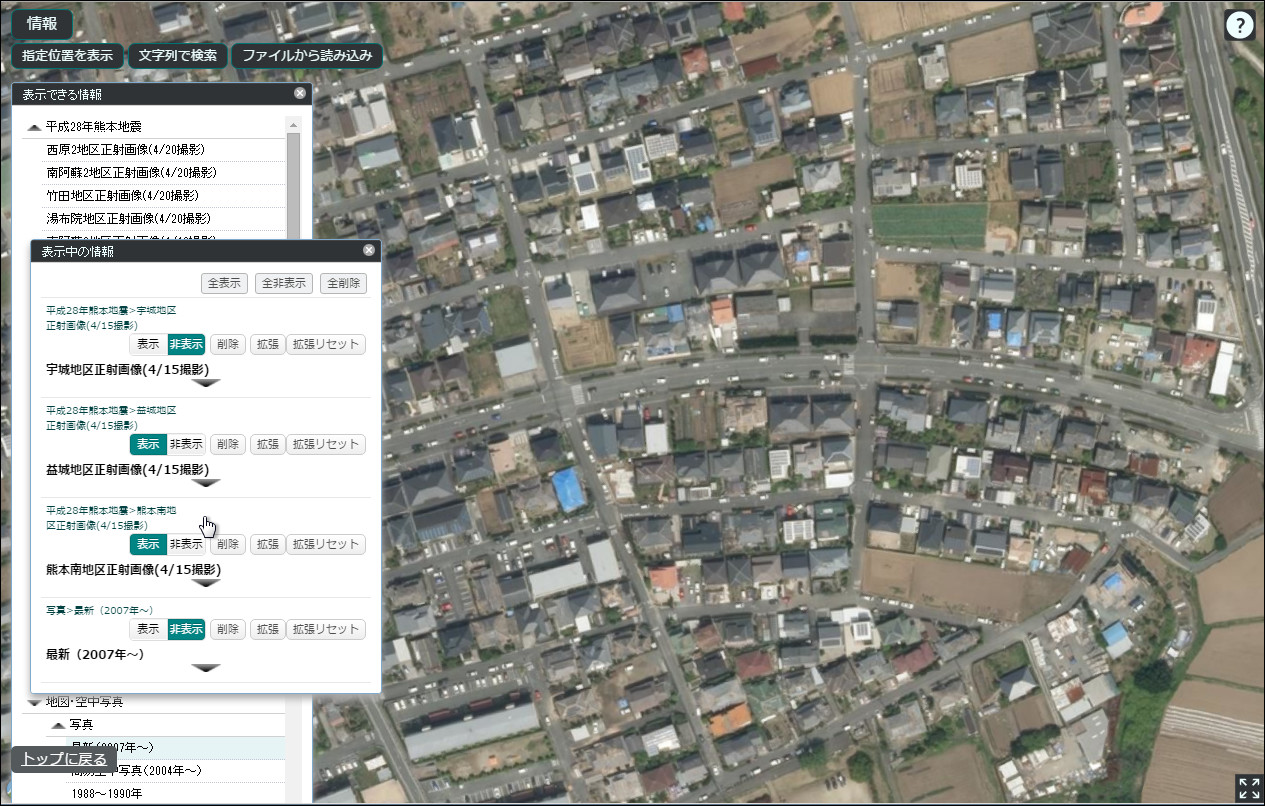Open 文字列で検索 search
This screenshot has width=1265, height=806.
(x=178, y=56)
